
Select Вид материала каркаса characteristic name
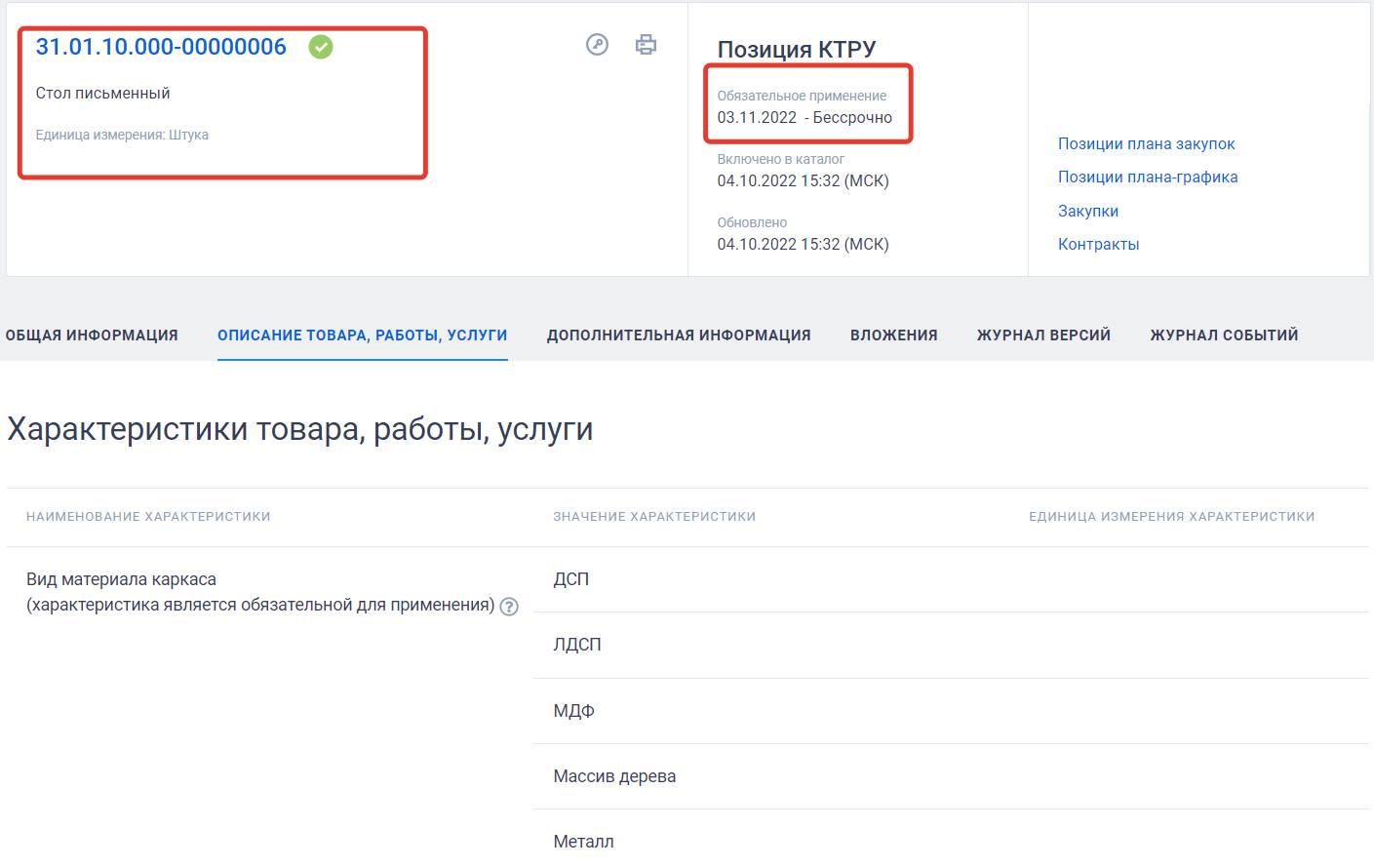coord(121,579)
